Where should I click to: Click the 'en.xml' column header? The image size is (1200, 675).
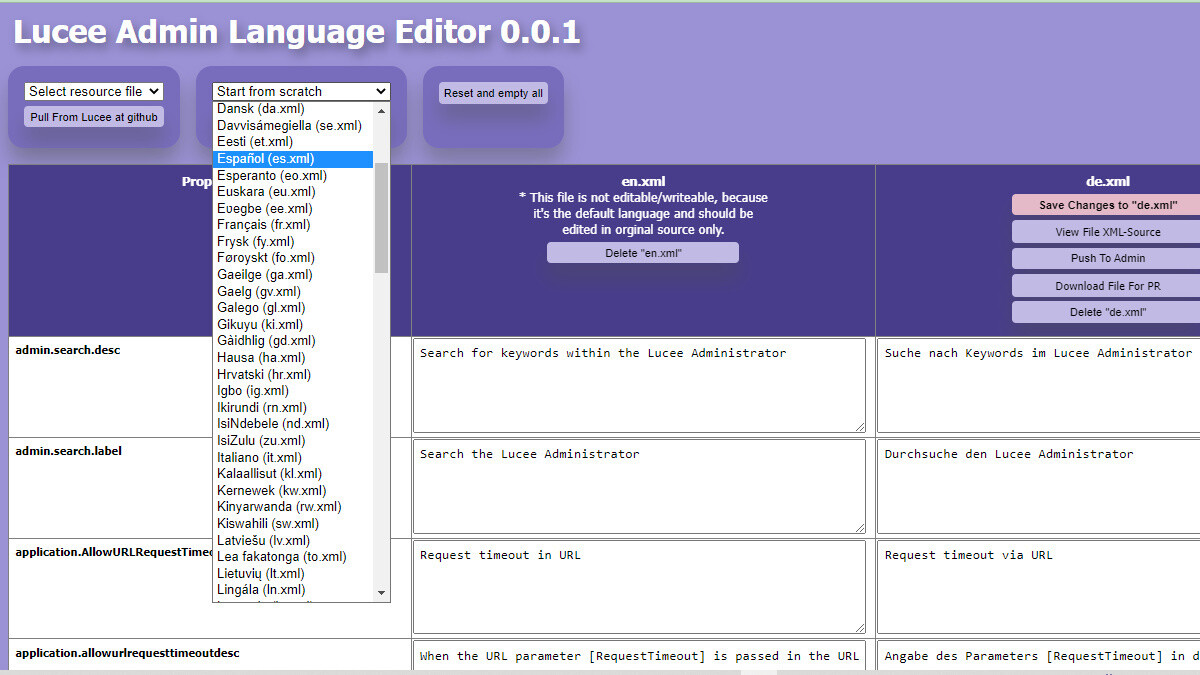(x=643, y=182)
